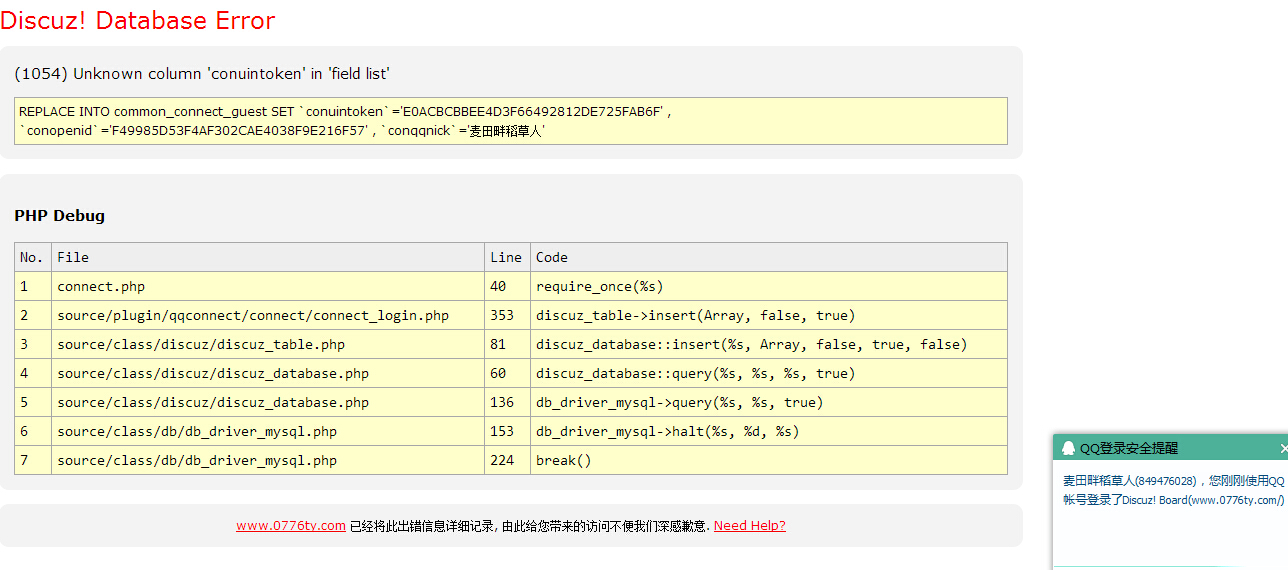The height and width of the screenshot is (570, 1288).
Task: Open the www.0776ty.com link
Action: 291,526
